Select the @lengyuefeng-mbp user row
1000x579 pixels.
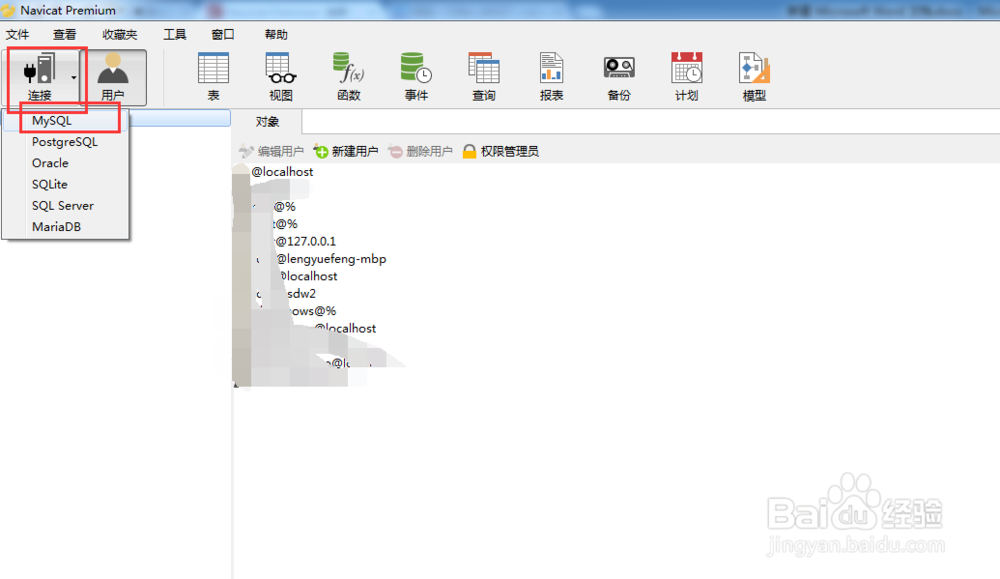pos(332,259)
